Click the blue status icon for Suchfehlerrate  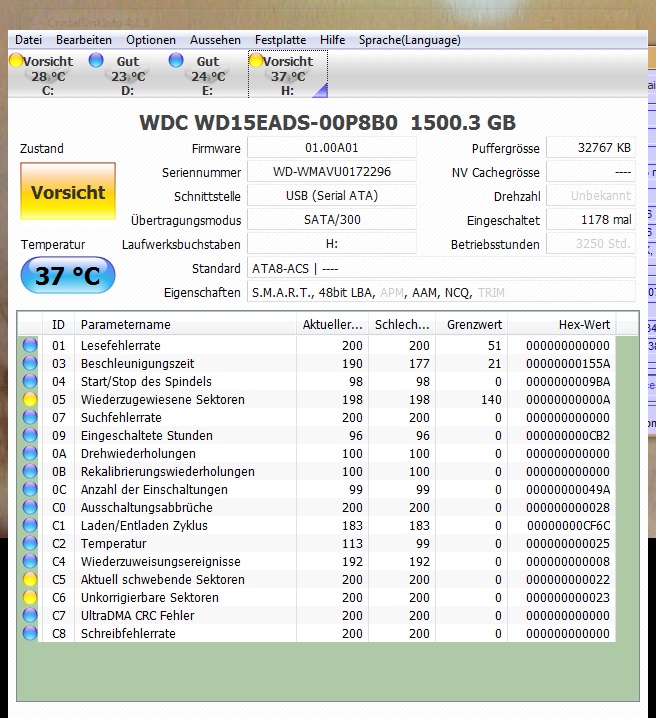[x=30, y=417]
